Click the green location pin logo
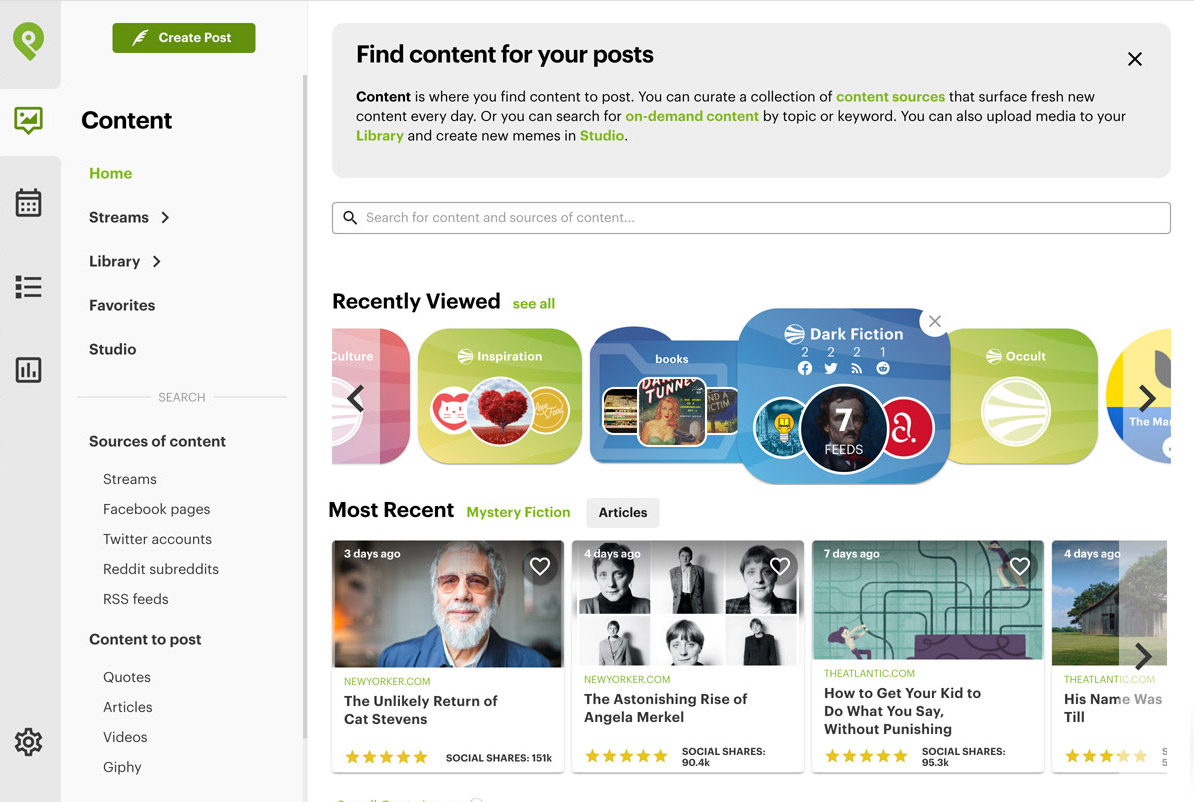Screen dimensions: 1194x802 pyautogui.click(x=28, y=40)
